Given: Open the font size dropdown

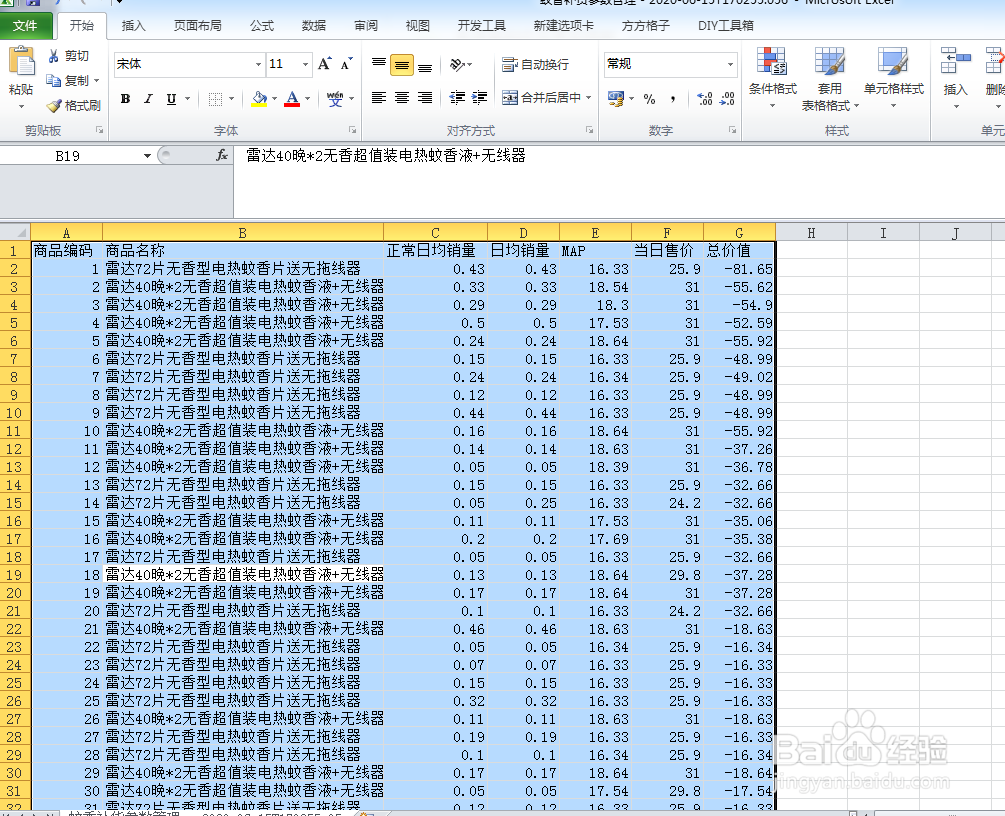Looking at the screenshot, I should tap(305, 64).
